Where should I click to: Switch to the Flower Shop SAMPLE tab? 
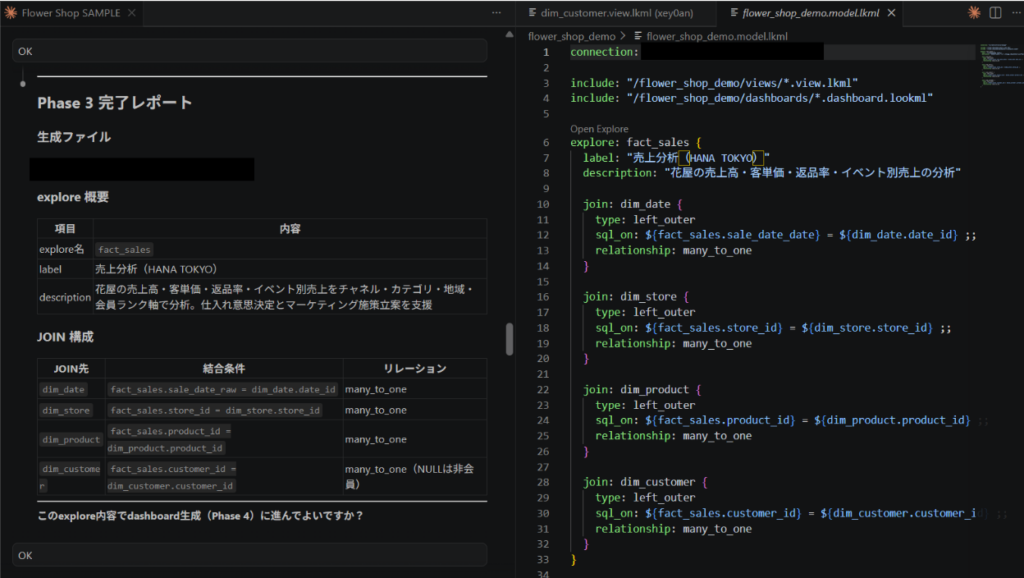pyautogui.click(x=71, y=13)
